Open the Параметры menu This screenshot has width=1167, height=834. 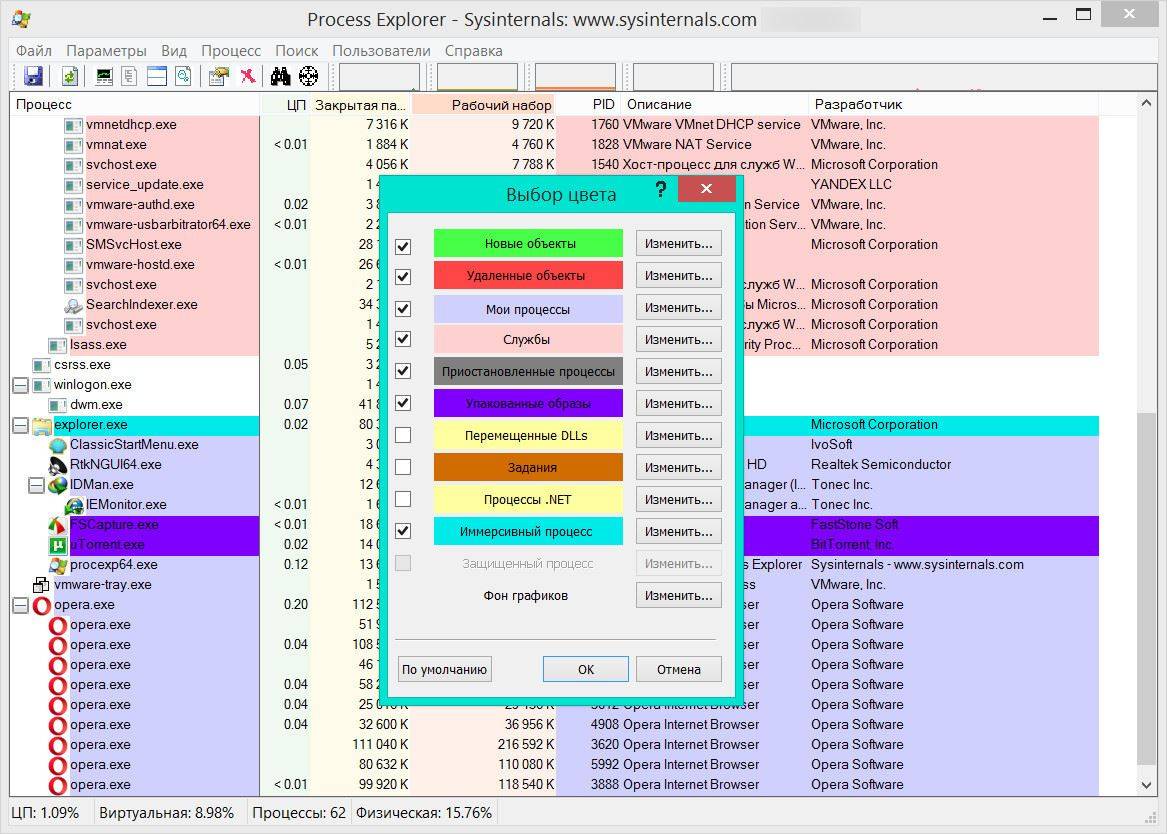pyautogui.click(x=106, y=51)
